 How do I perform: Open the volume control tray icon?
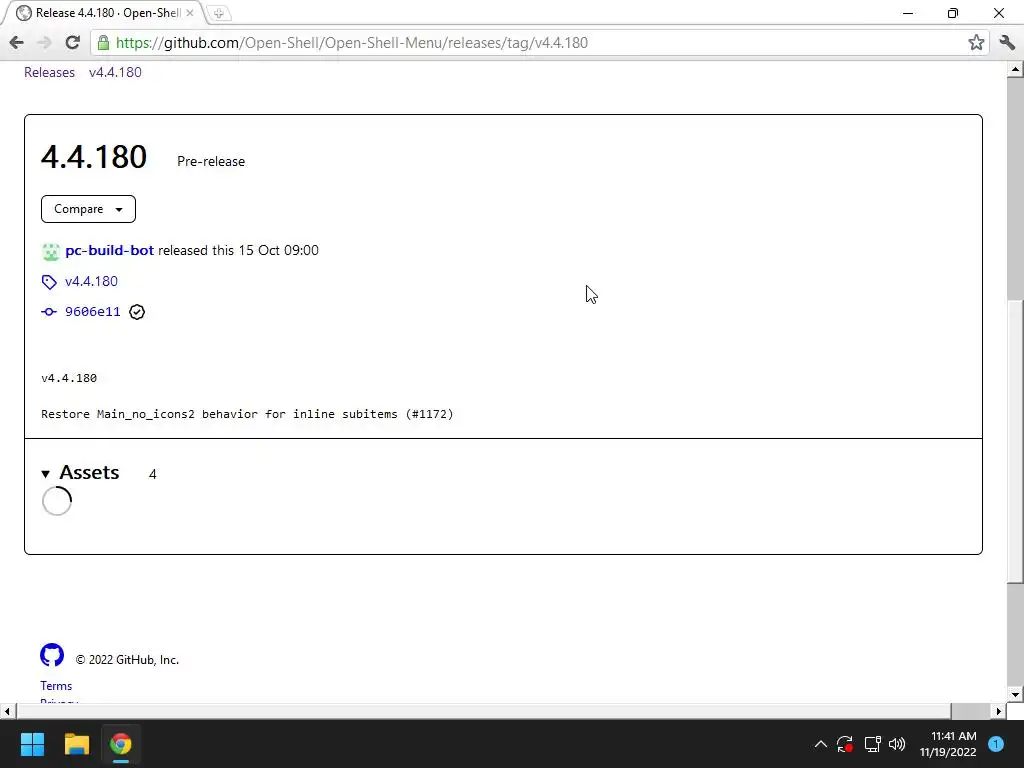click(897, 744)
